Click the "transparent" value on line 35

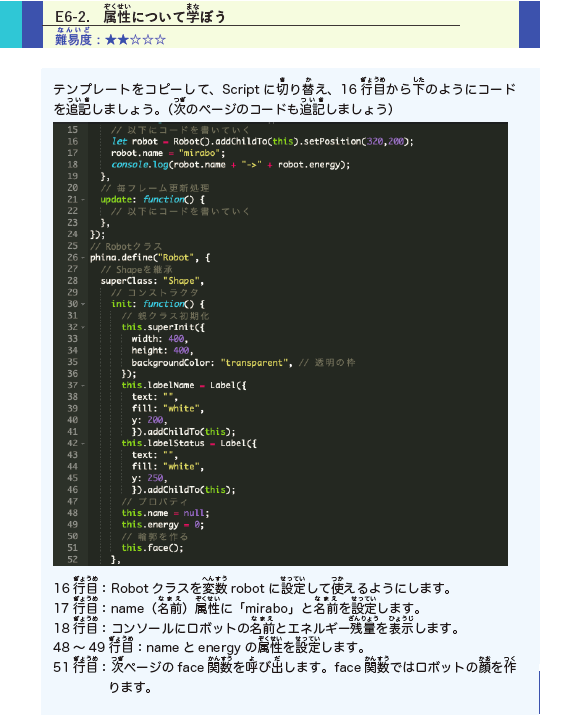(x=255, y=363)
